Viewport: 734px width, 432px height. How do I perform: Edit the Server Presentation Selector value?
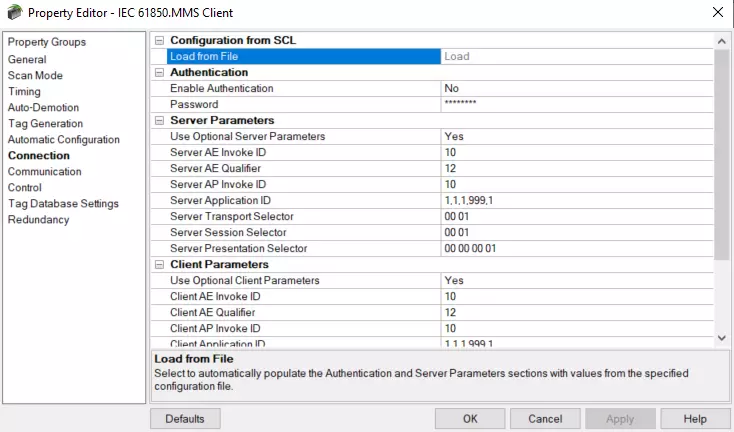577,249
